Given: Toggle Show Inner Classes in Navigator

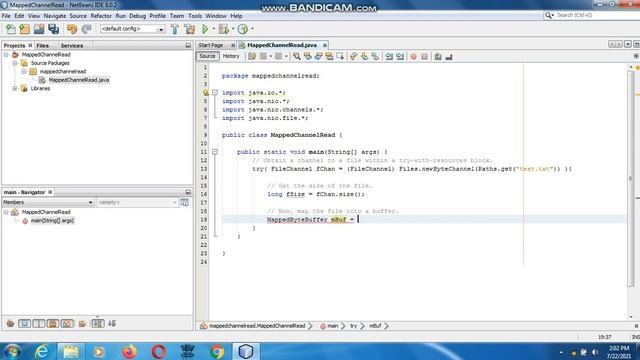Looking at the screenshot, I should (x=67, y=324).
